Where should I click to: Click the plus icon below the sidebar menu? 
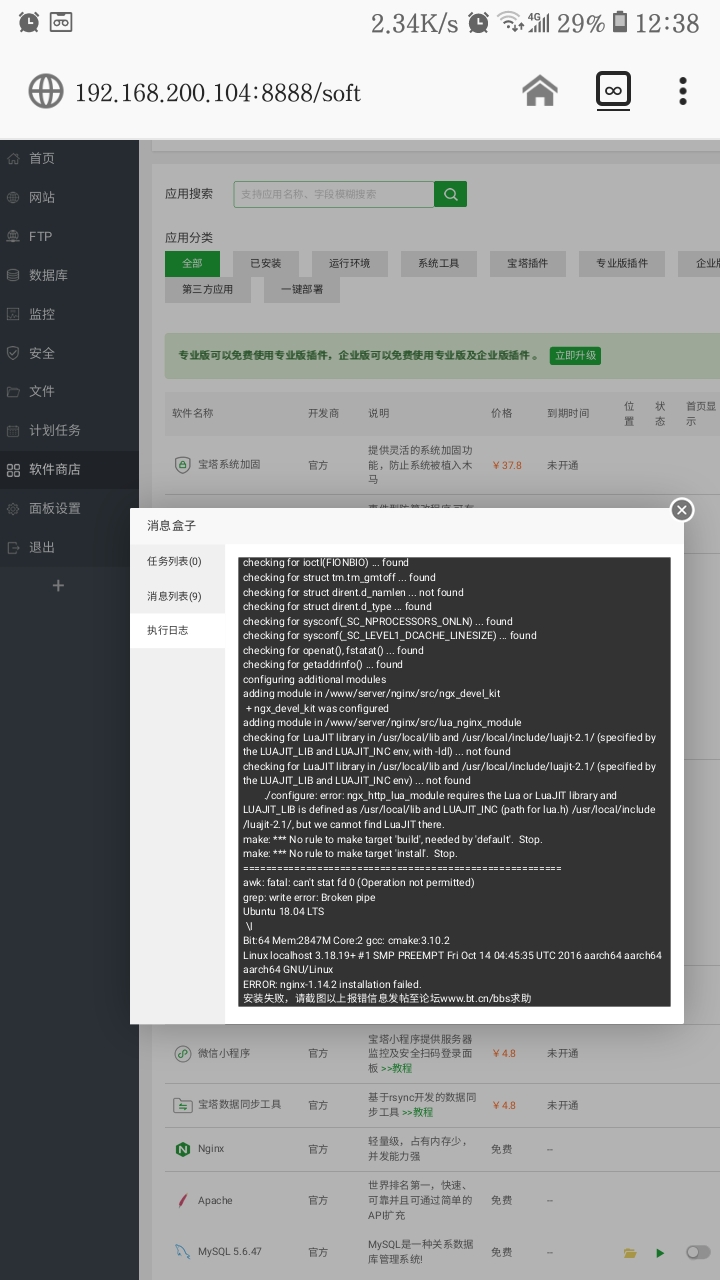(x=58, y=585)
